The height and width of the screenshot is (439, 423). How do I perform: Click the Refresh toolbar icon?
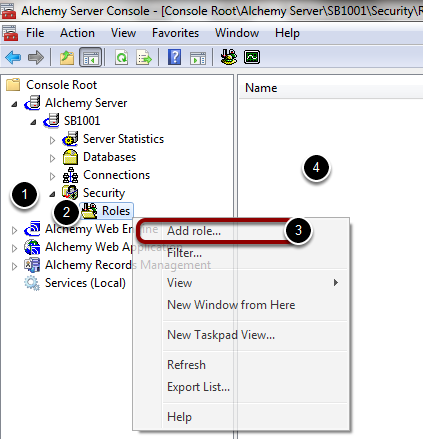122,57
